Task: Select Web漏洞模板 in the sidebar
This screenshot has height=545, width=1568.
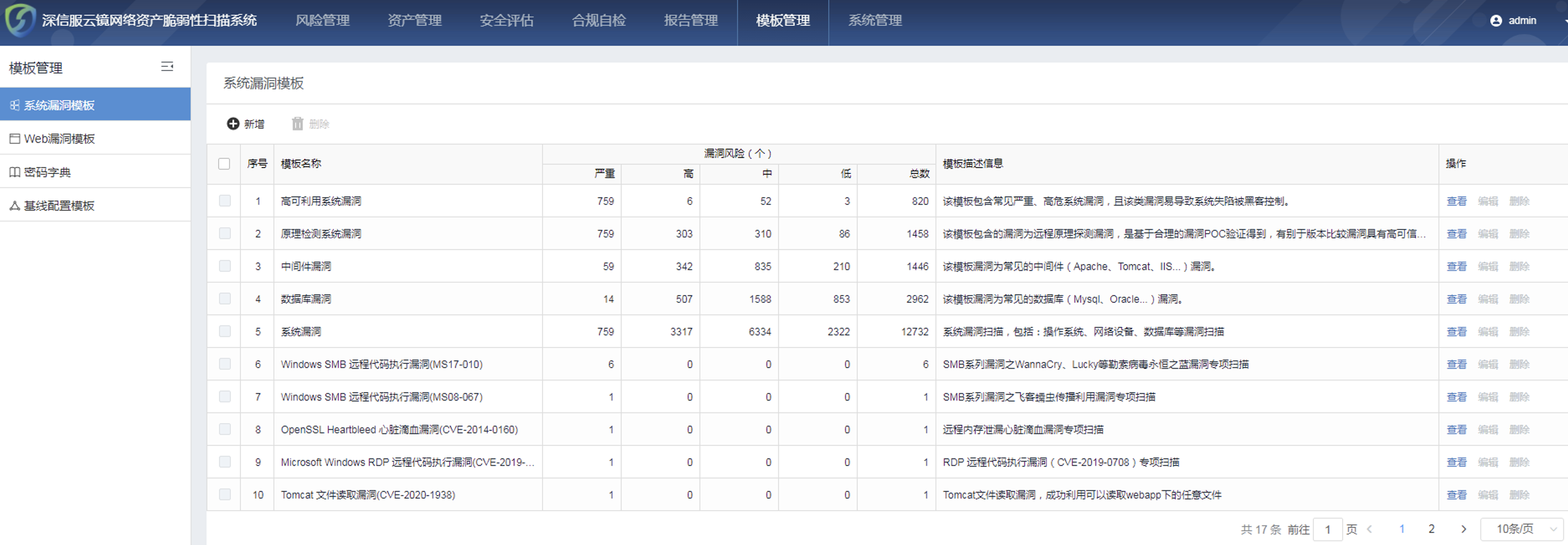Action: [95, 138]
